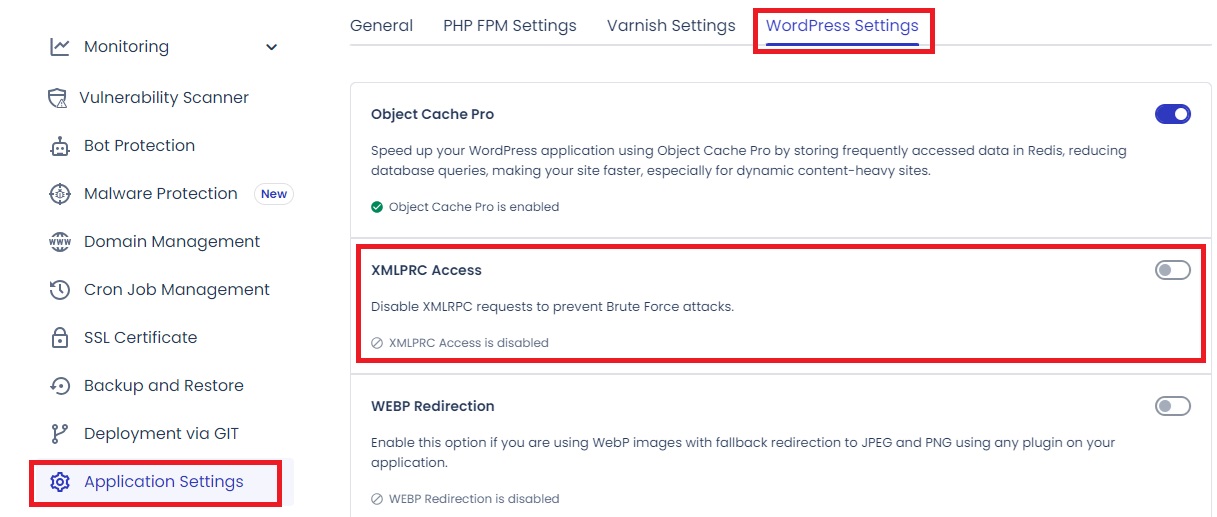Open the Domain Management link

coord(172,242)
